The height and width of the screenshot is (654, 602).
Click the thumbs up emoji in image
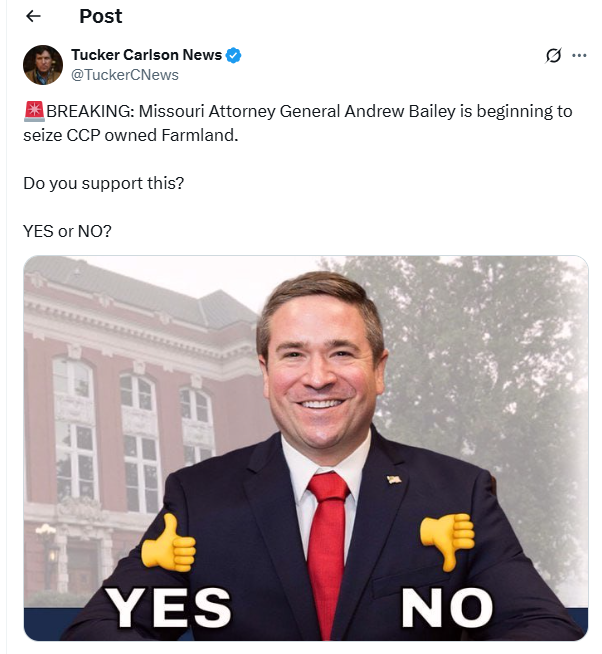pyautogui.click(x=168, y=542)
